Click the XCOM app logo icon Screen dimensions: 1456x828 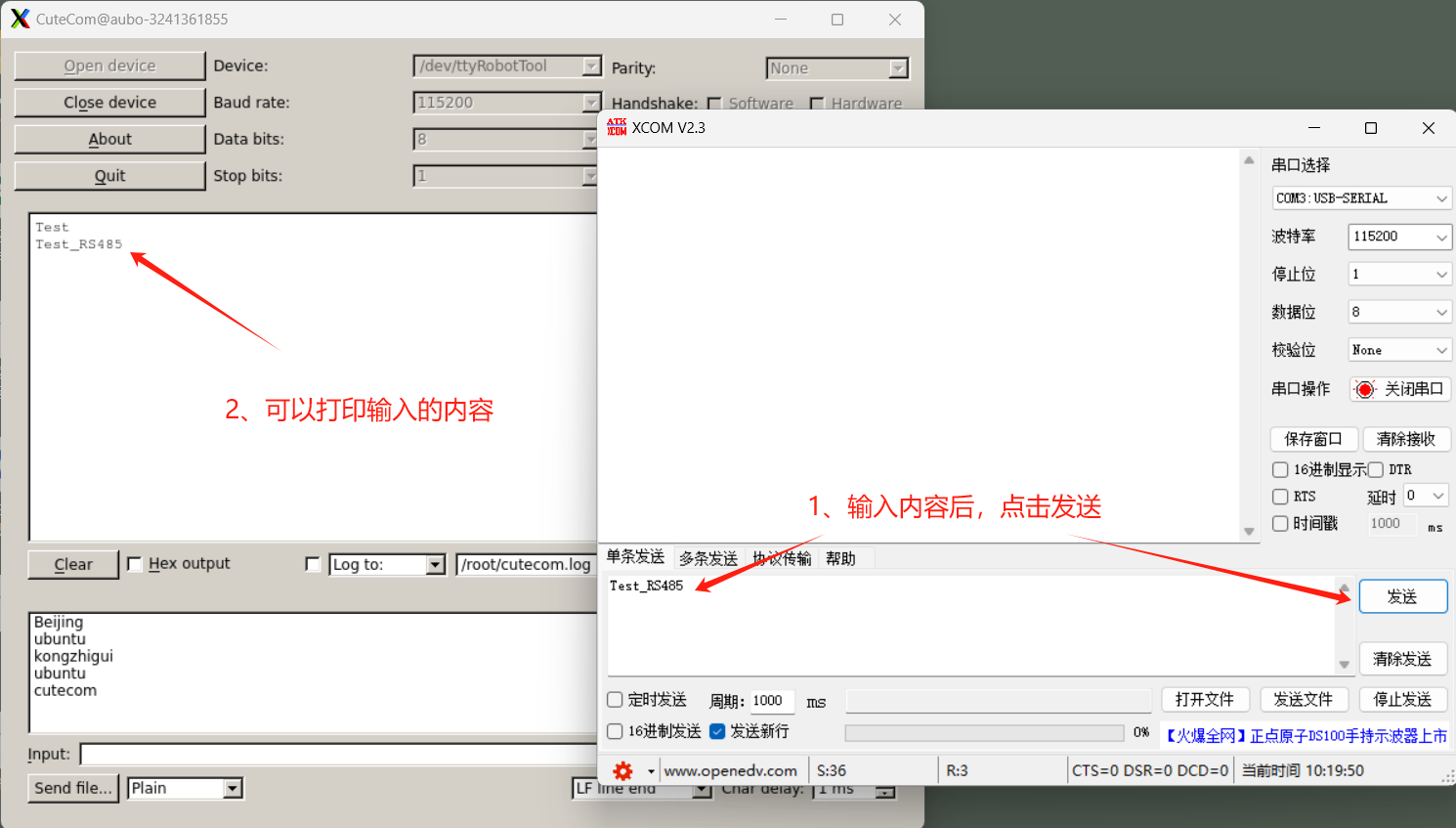[x=617, y=127]
